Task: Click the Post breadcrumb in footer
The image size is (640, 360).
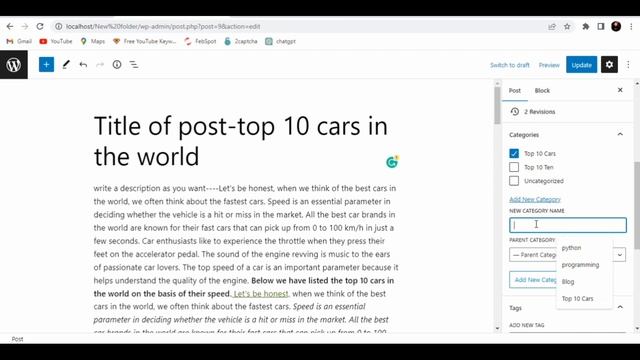Action: (x=17, y=339)
